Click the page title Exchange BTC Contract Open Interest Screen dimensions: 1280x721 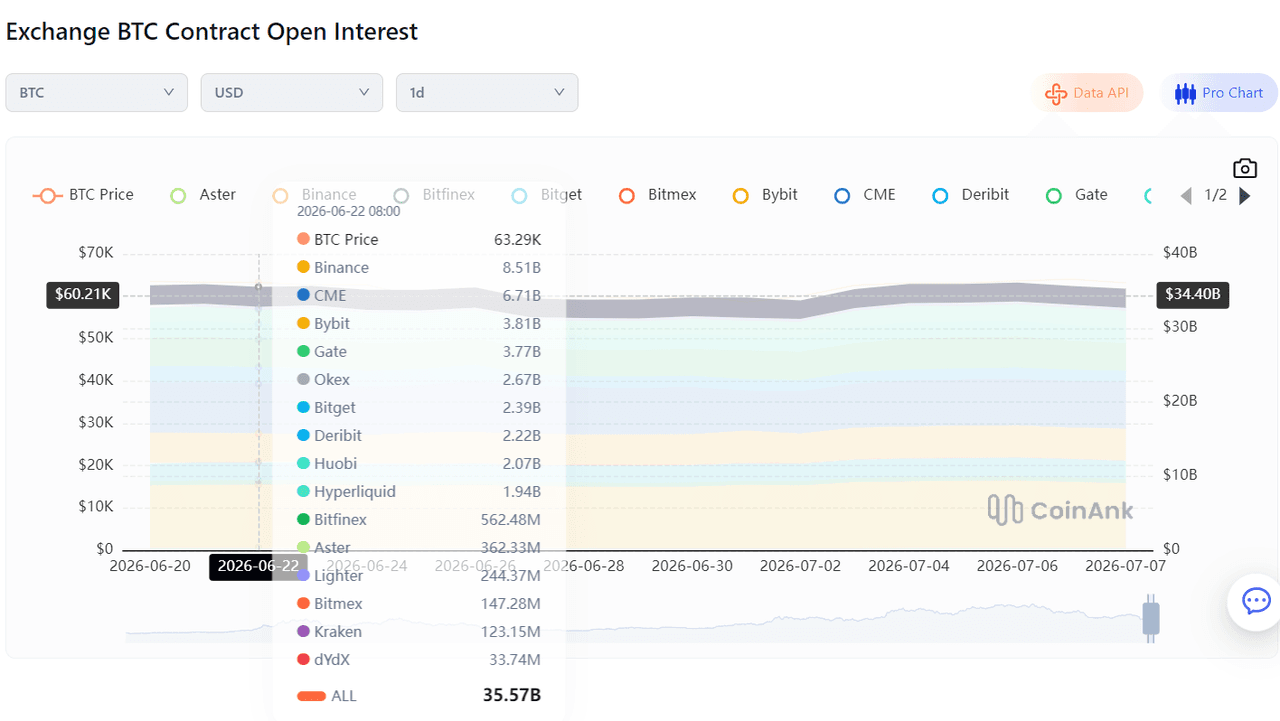(x=212, y=32)
